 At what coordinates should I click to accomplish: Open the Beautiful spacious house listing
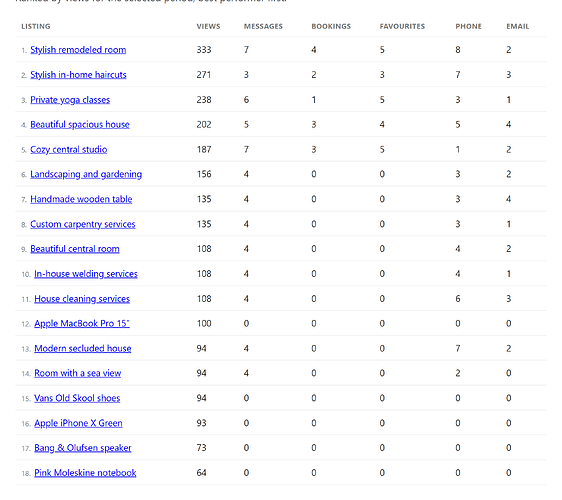pos(80,125)
